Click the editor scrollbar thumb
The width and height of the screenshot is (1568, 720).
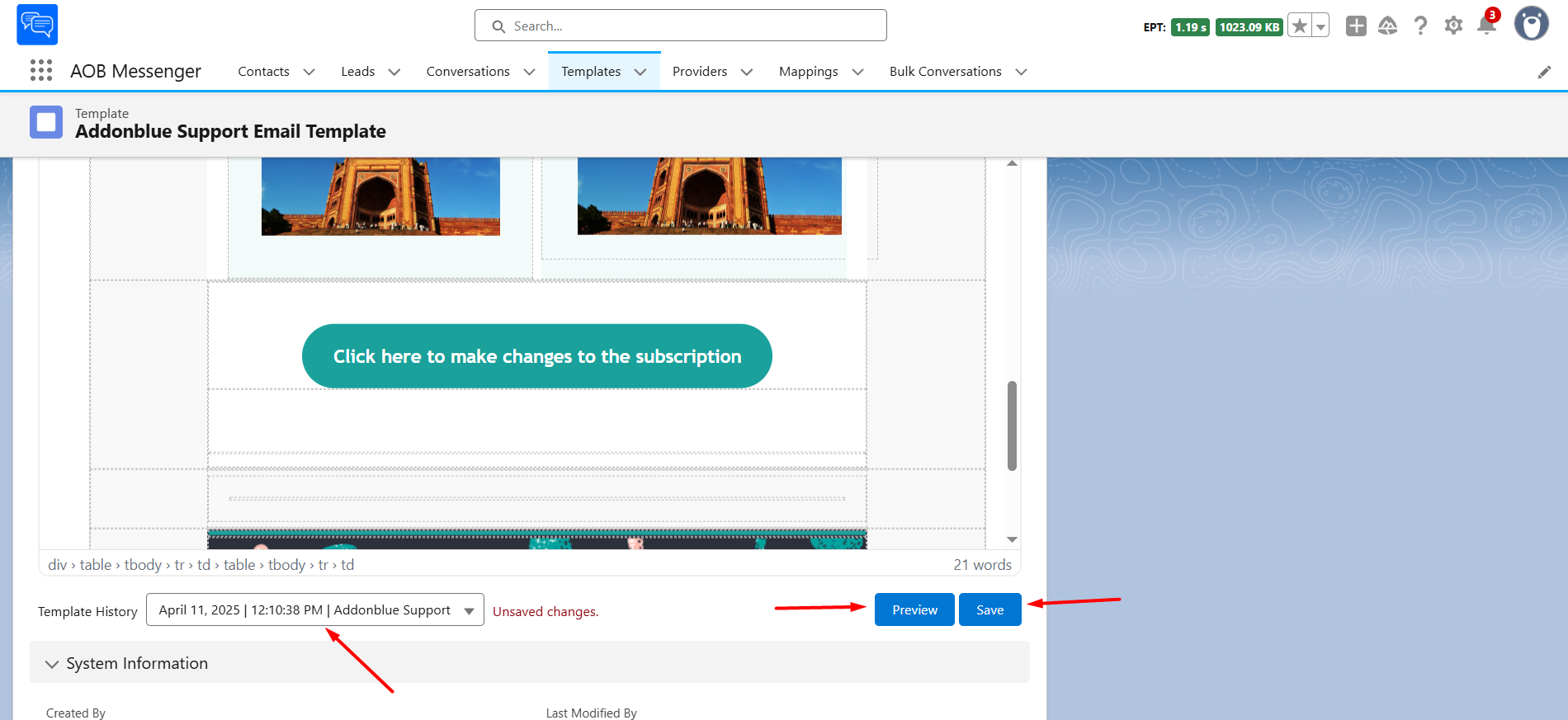pyautogui.click(x=1012, y=426)
